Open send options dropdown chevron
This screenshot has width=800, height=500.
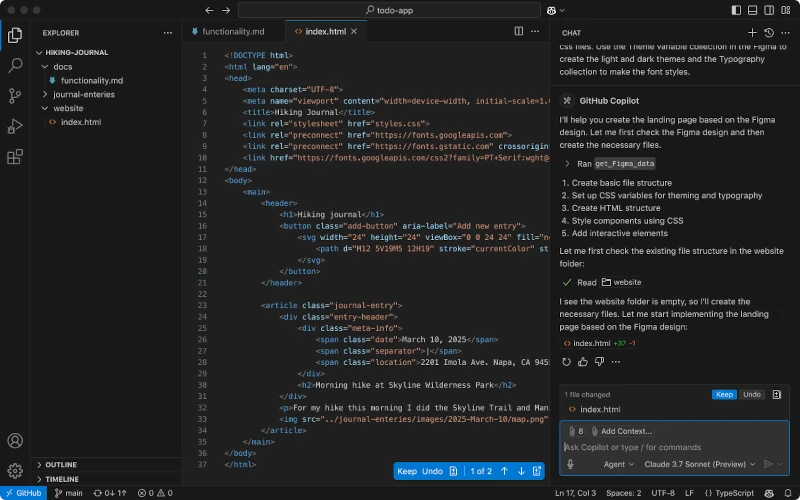tap(780, 464)
